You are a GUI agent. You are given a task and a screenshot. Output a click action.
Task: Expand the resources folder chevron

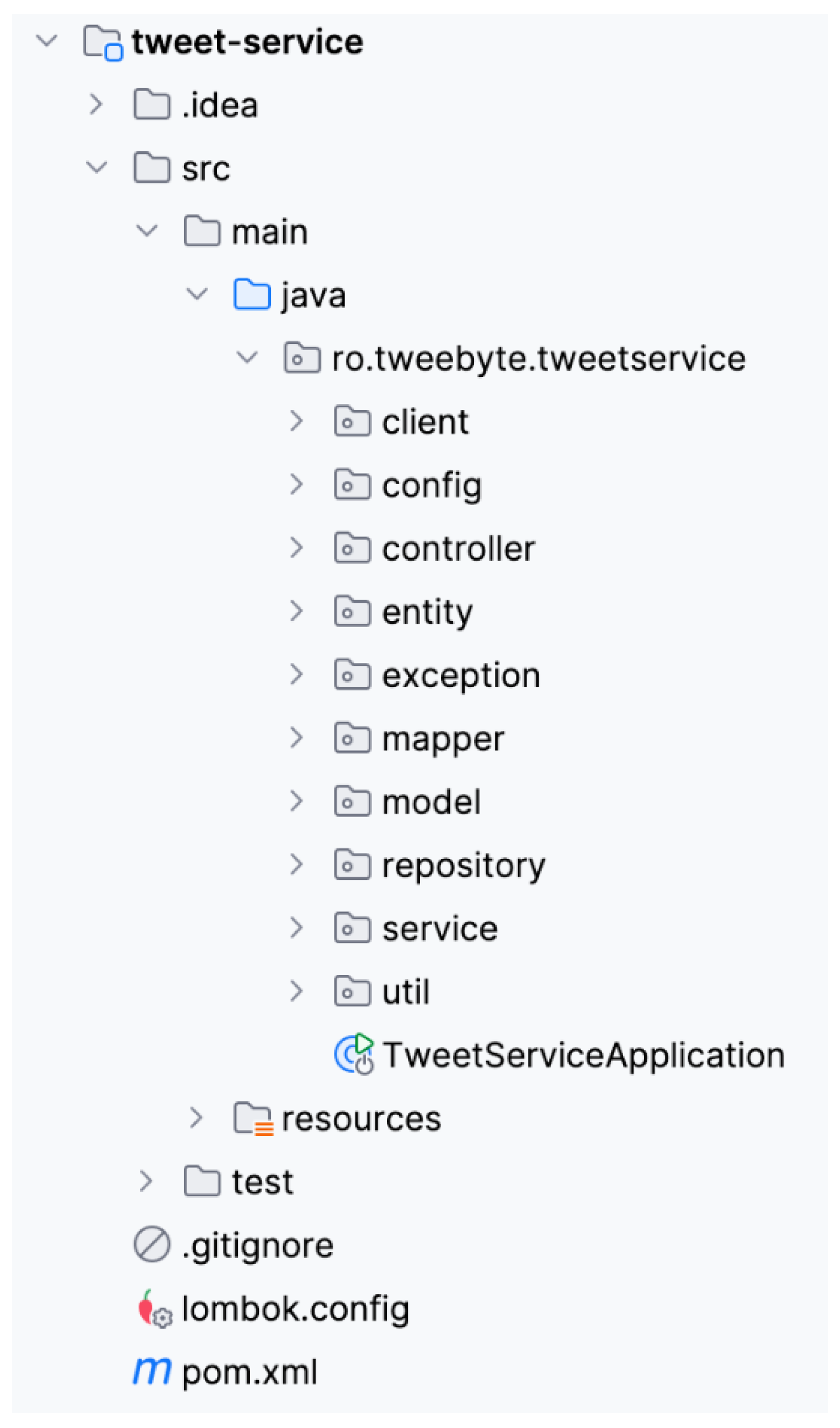pos(196,1118)
